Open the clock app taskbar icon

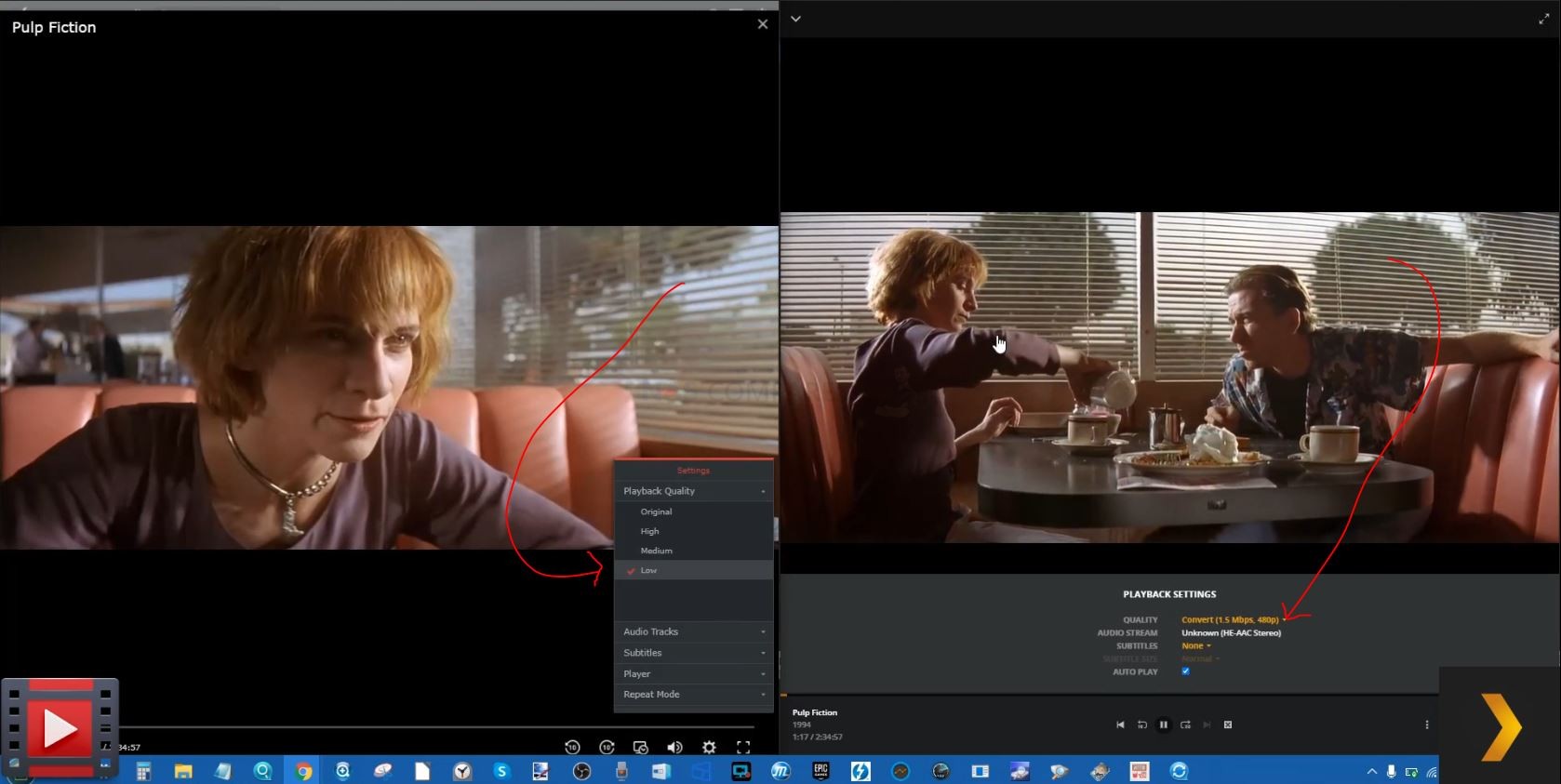[462, 771]
